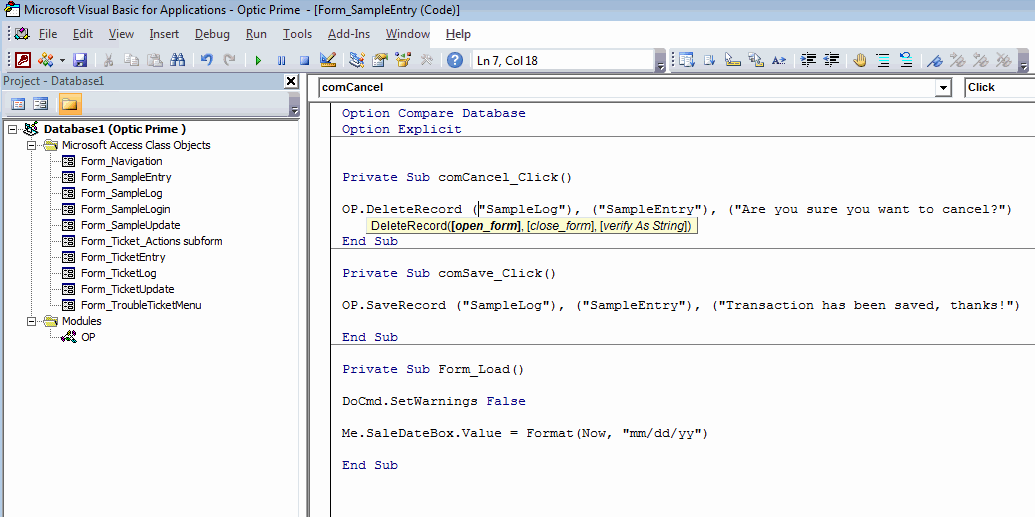Viewport: 1035px width, 517px height.
Task: Click the Cut scissors icon
Action: tap(109, 60)
